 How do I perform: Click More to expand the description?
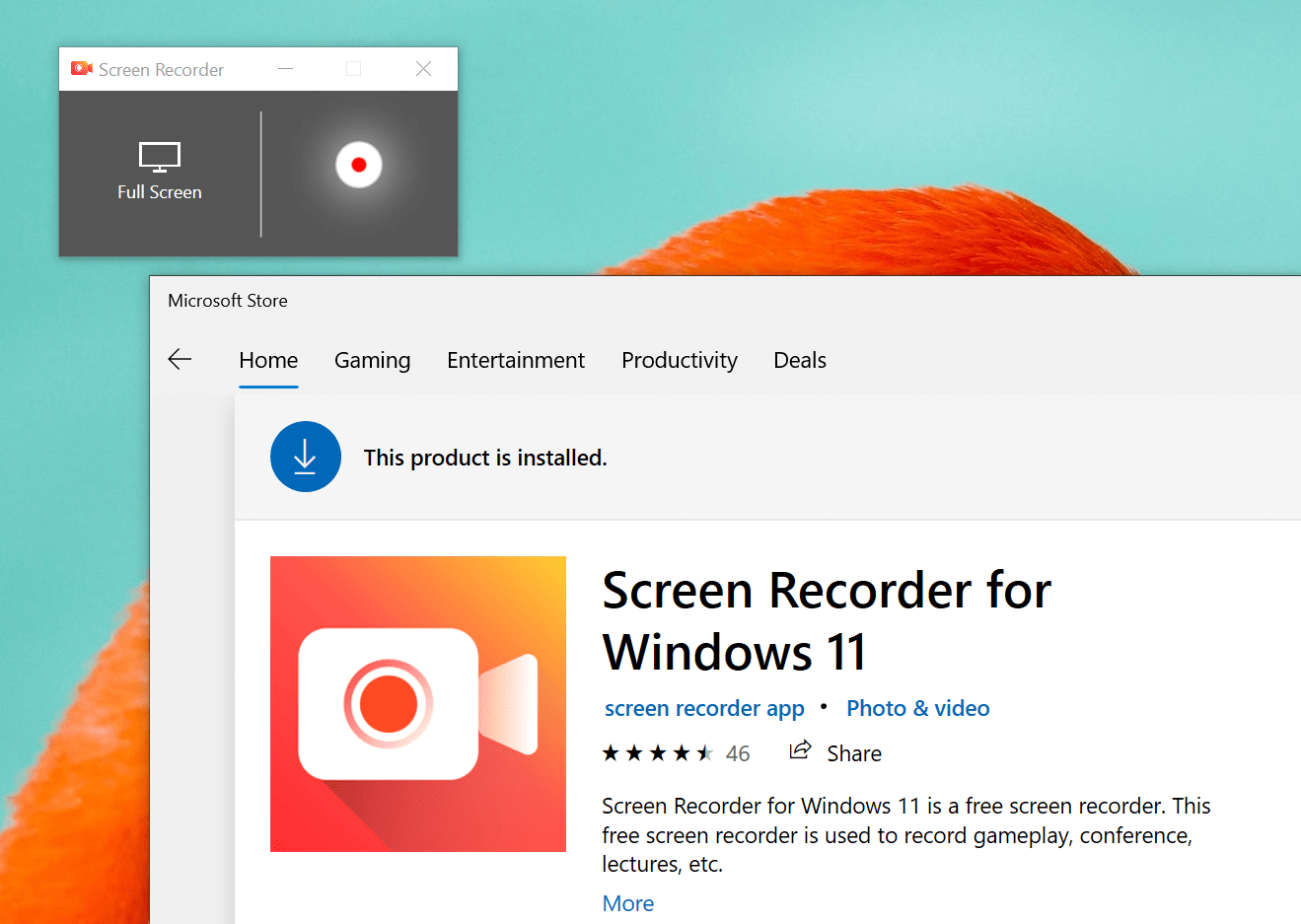[x=627, y=903]
